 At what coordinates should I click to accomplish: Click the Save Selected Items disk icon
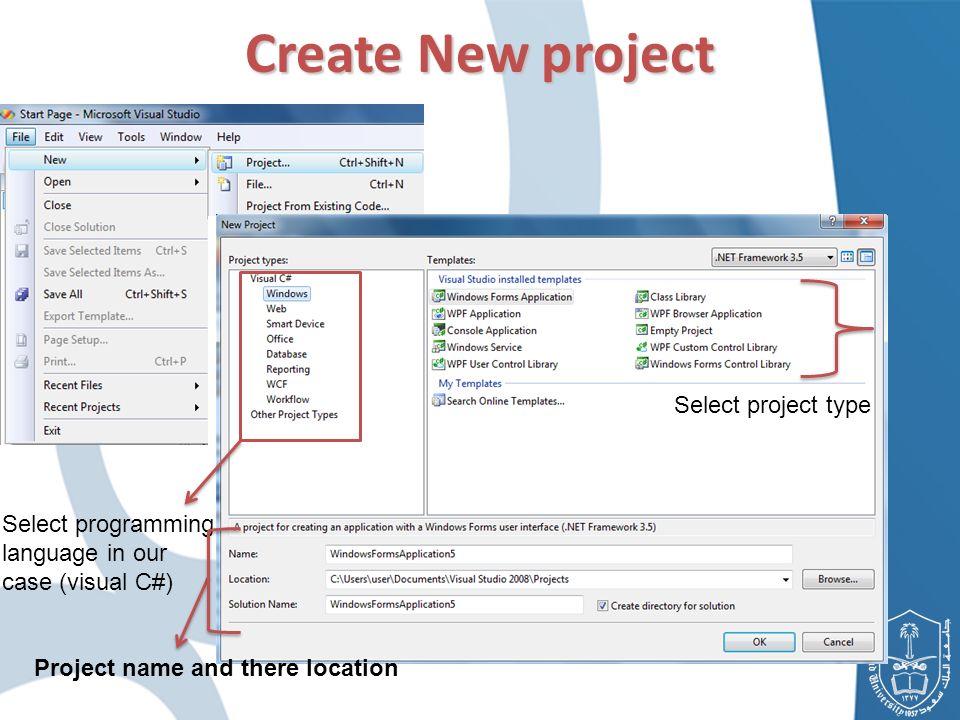(21, 250)
